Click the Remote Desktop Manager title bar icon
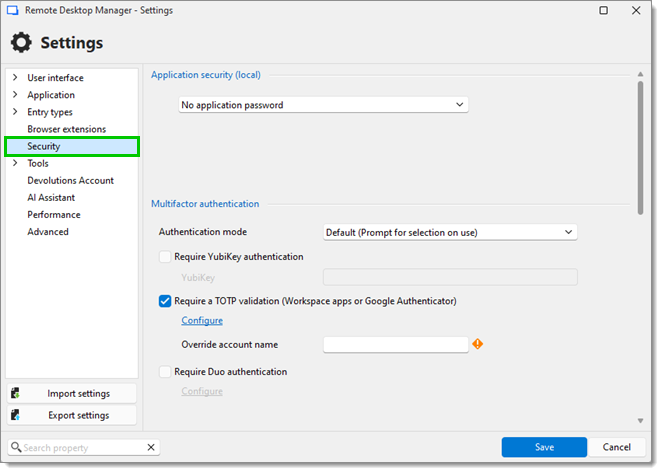The width and height of the screenshot is (662, 473). click(13, 11)
